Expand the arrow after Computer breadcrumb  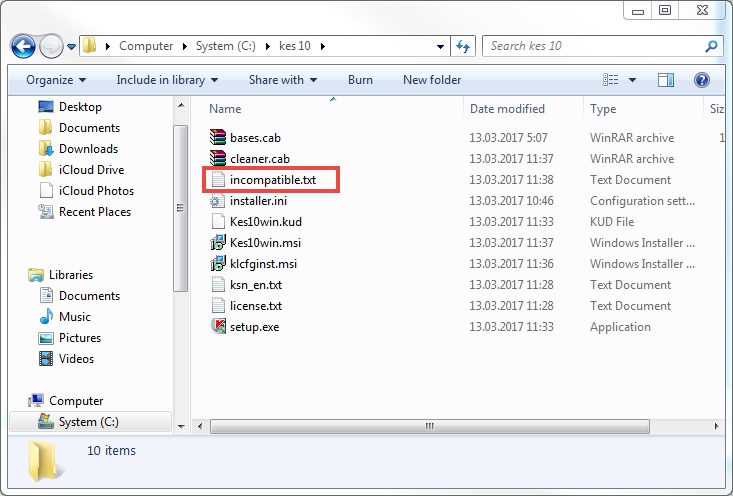pyautogui.click(x=185, y=46)
